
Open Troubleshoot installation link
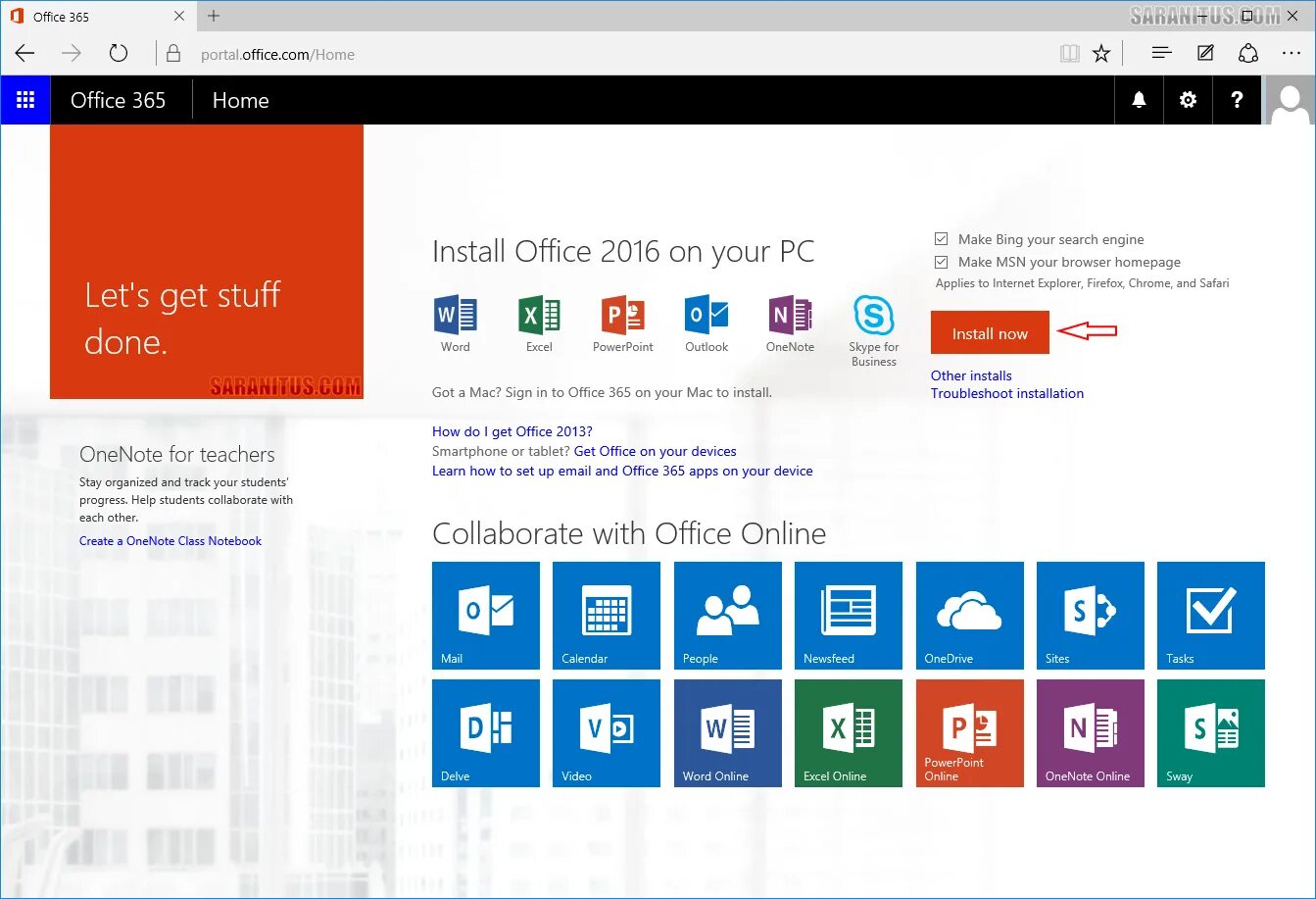pos(1007,393)
